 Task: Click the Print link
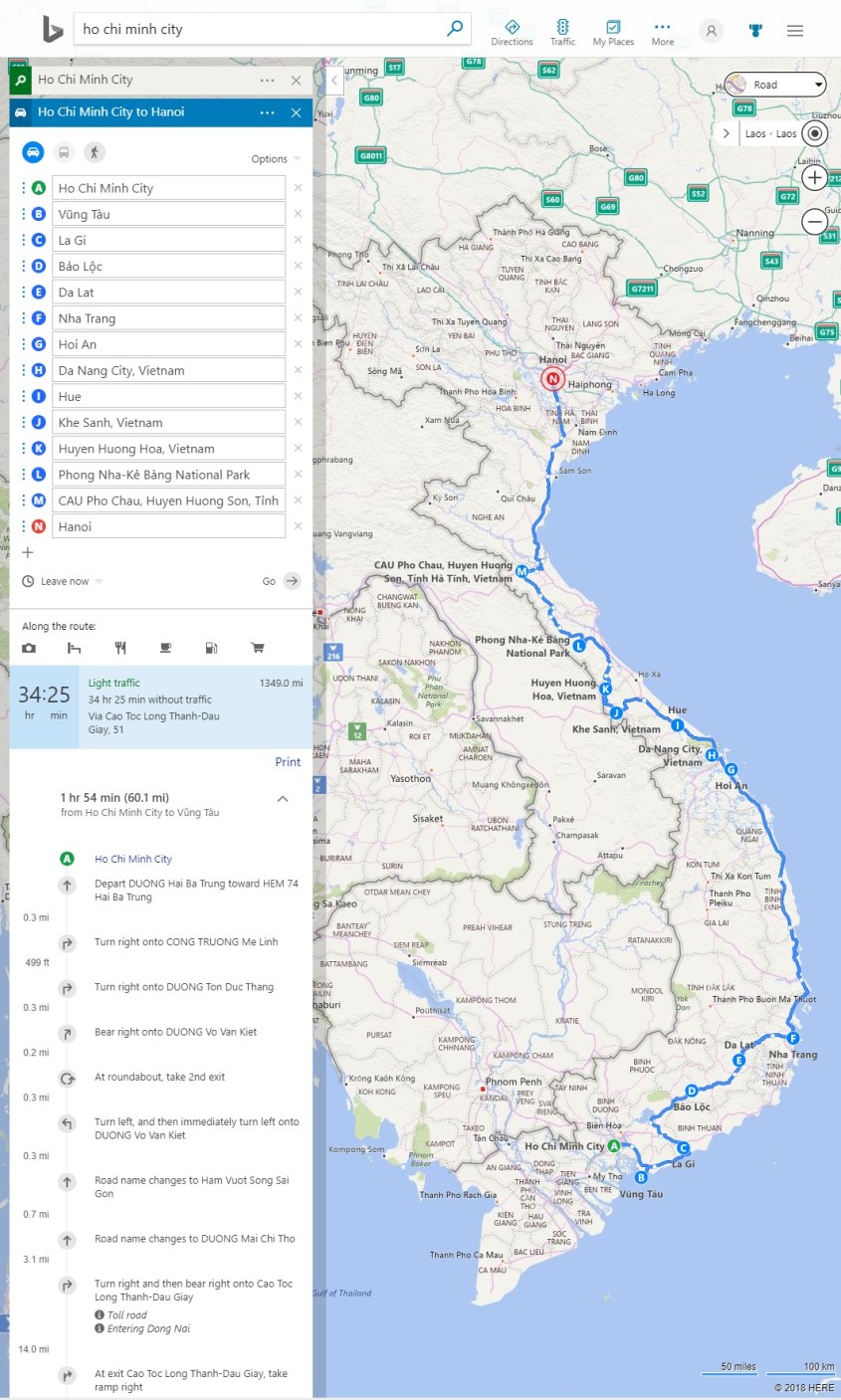tap(287, 762)
